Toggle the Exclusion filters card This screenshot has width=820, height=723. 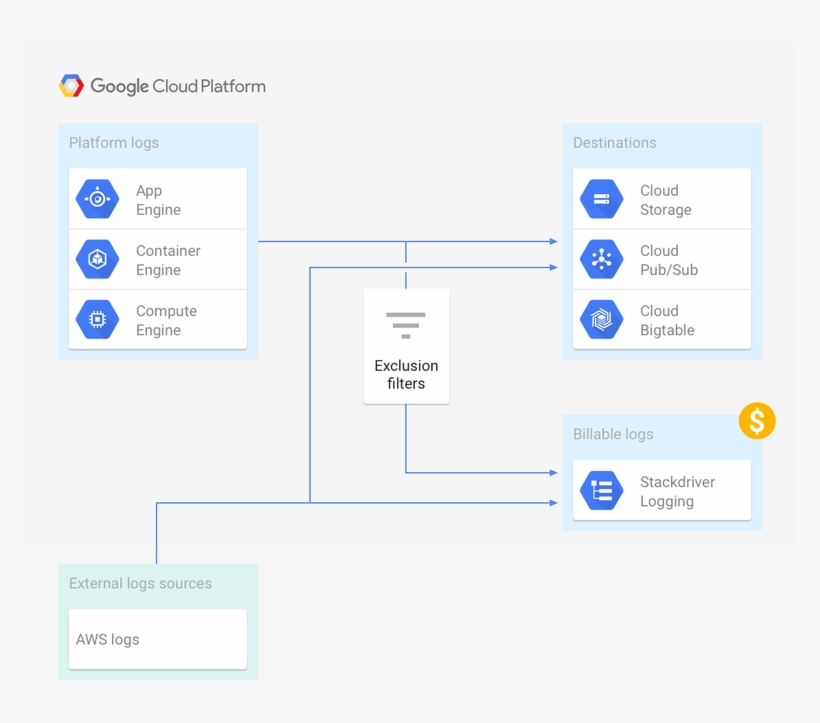pos(405,345)
